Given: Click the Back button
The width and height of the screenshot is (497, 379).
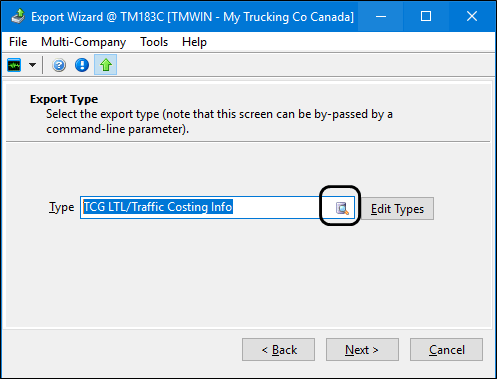Looking at the screenshot, I should [x=278, y=350].
